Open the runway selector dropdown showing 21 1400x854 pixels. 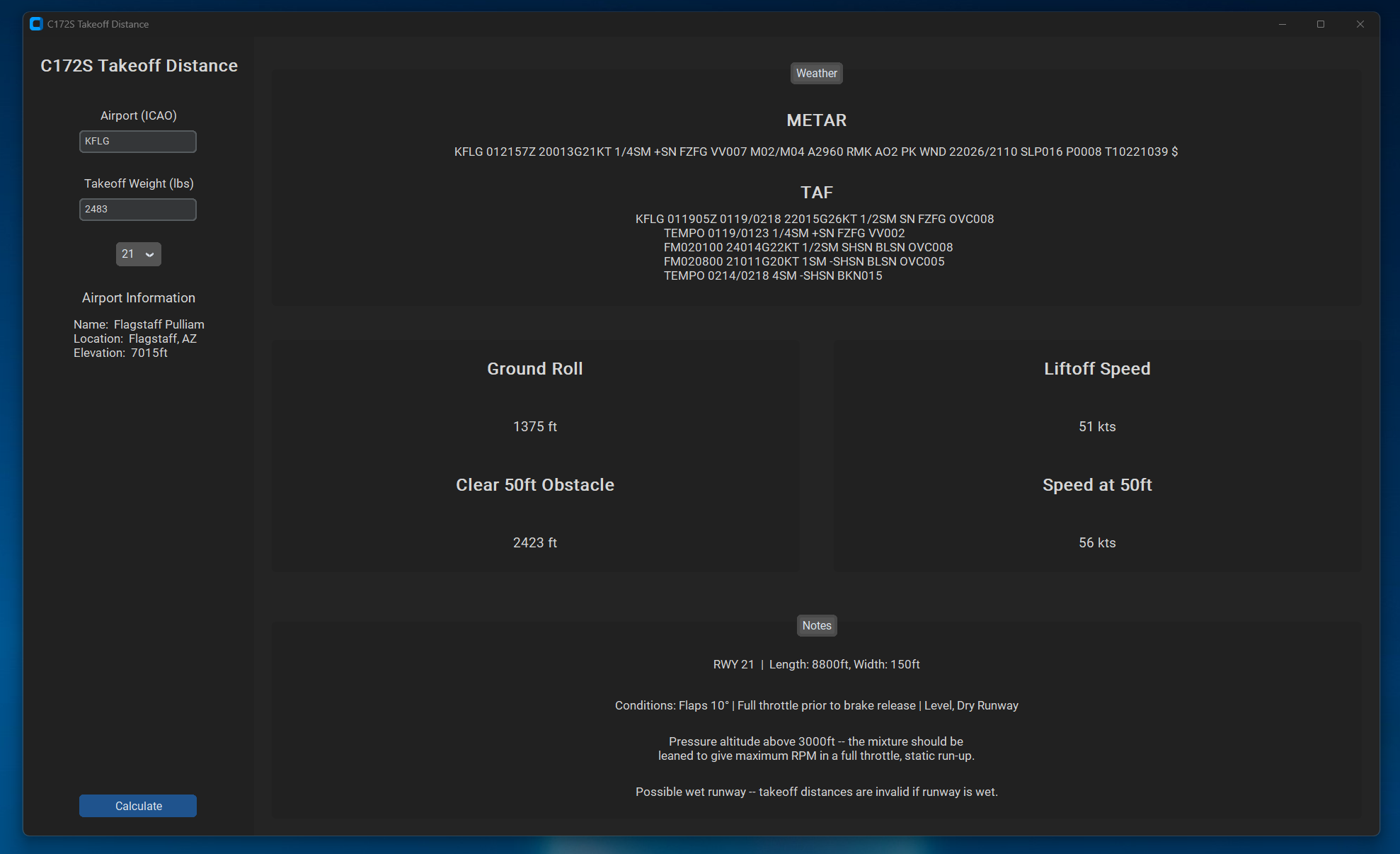coord(138,254)
